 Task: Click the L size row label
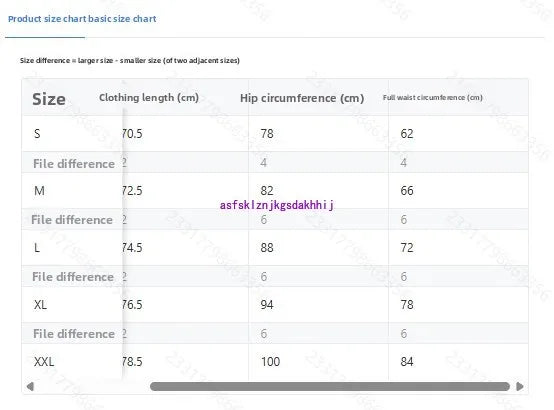pyautogui.click(x=37, y=248)
